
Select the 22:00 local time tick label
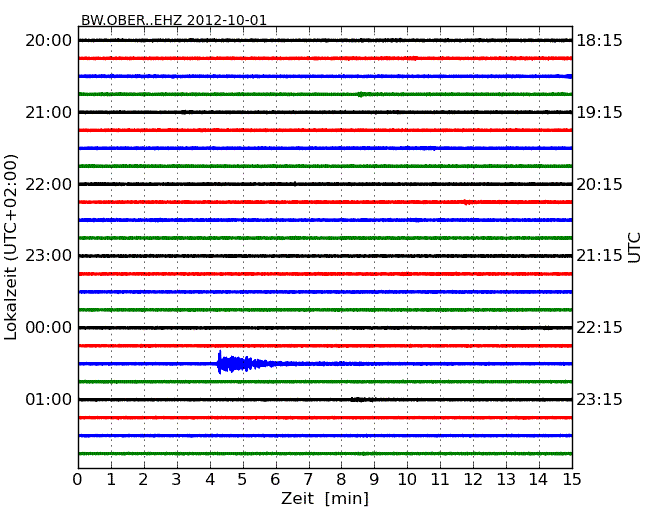[x=49, y=184]
